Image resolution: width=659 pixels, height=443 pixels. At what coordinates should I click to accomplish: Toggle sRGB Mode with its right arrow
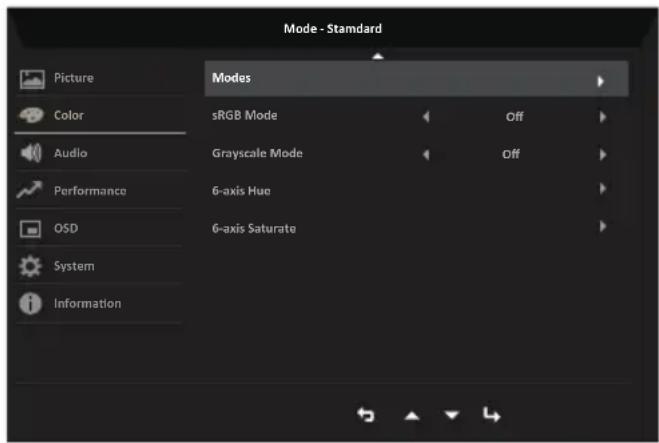pyautogui.click(x=603, y=117)
